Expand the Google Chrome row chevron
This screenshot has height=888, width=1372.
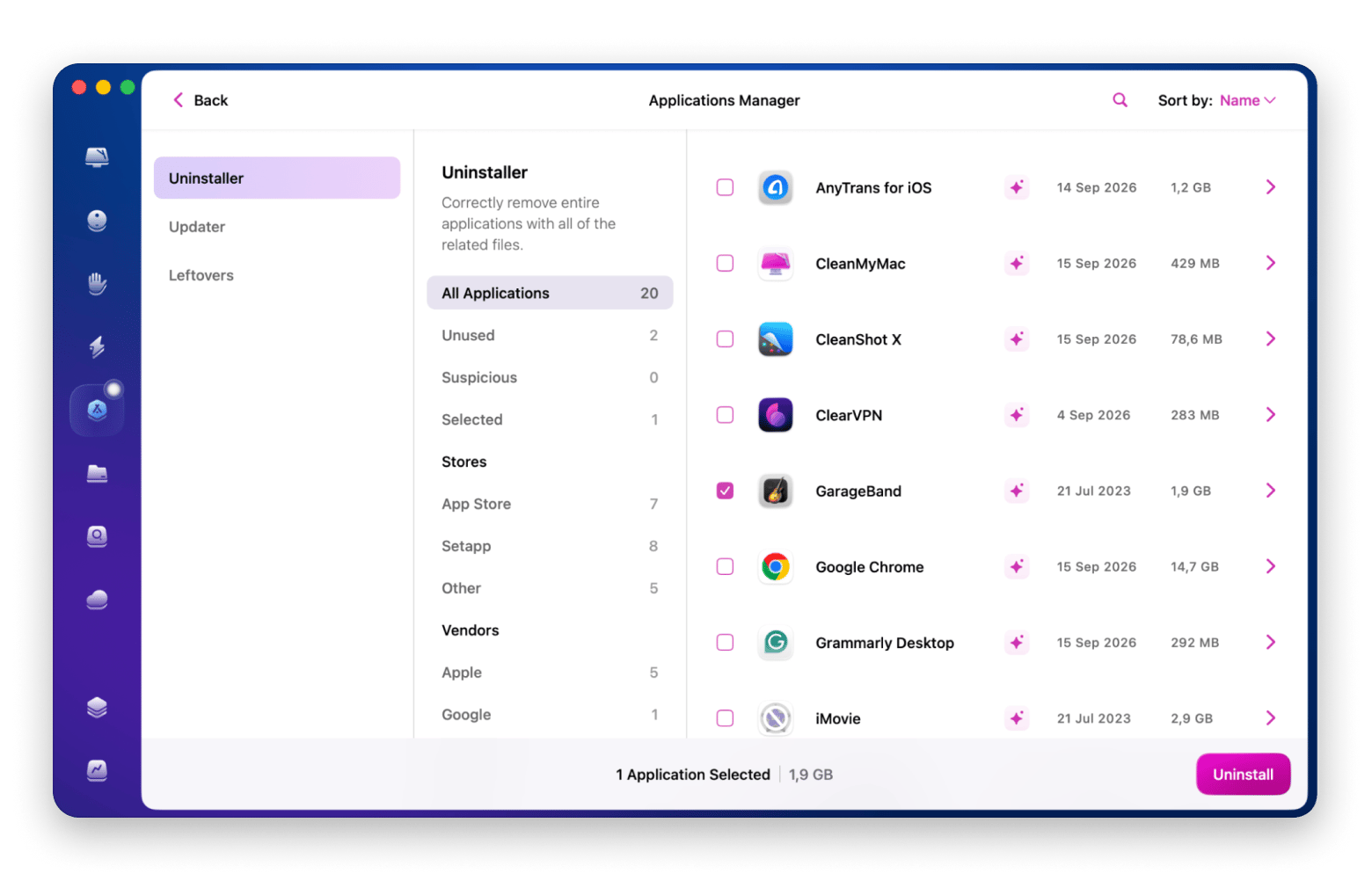pos(1271,566)
